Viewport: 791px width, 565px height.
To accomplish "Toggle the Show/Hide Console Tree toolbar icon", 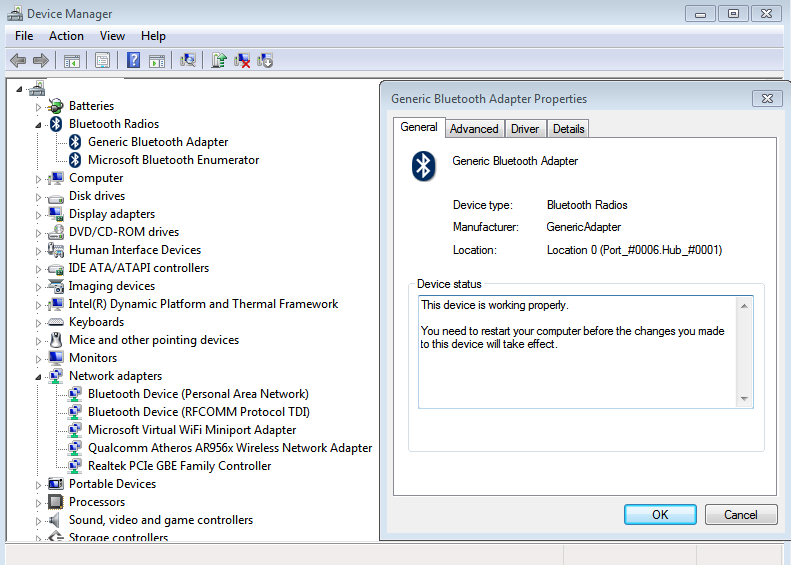I will [72, 61].
